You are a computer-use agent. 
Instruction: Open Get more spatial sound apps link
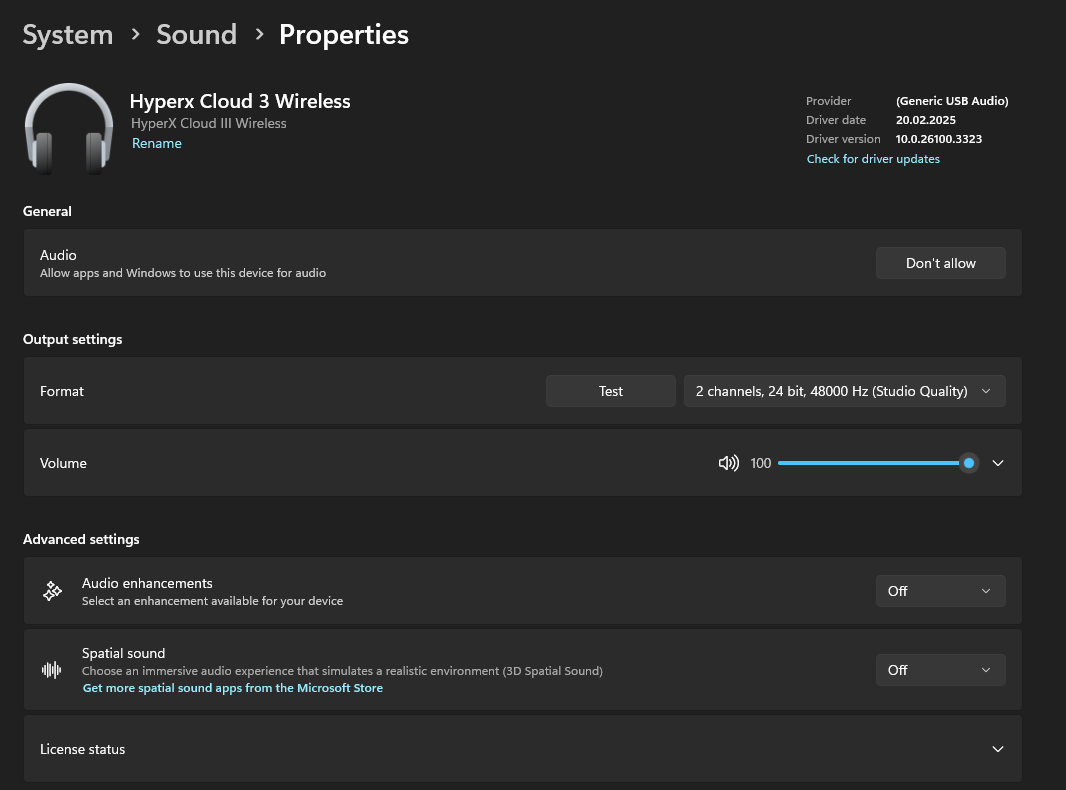pos(233,688)
